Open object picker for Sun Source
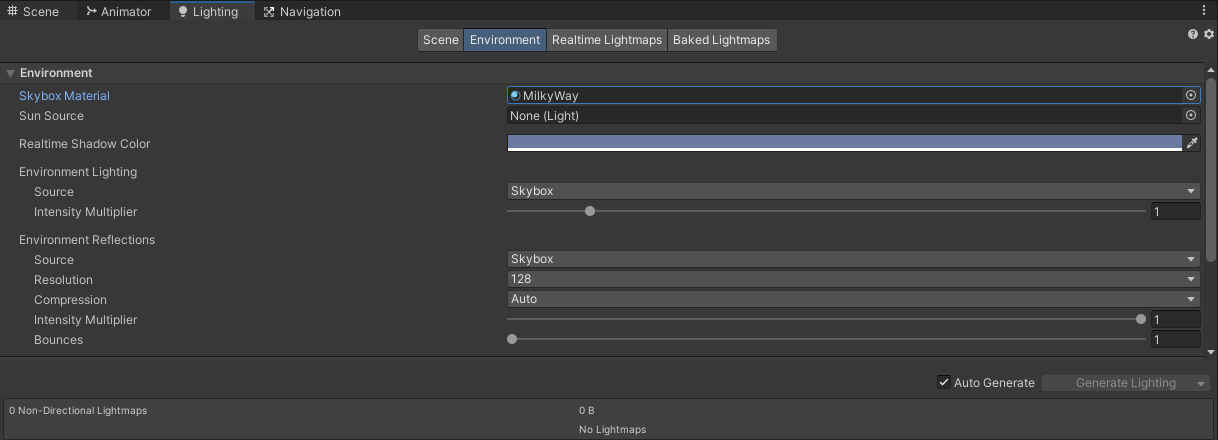The height and width of the screenshot is (440, 1218). coord(1191,116)
